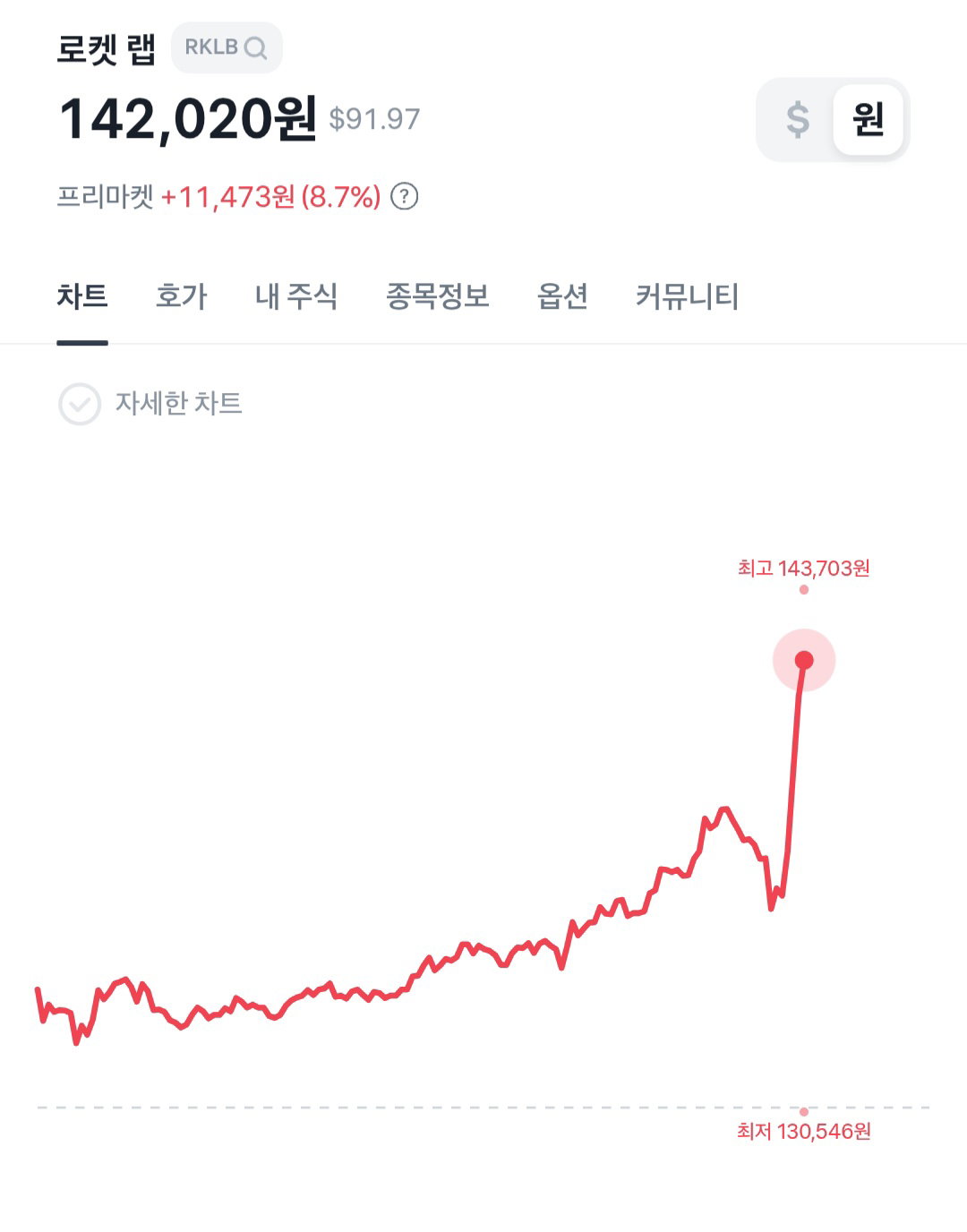
Task: Open the 종목정보 tab
Action: [438, 296]
